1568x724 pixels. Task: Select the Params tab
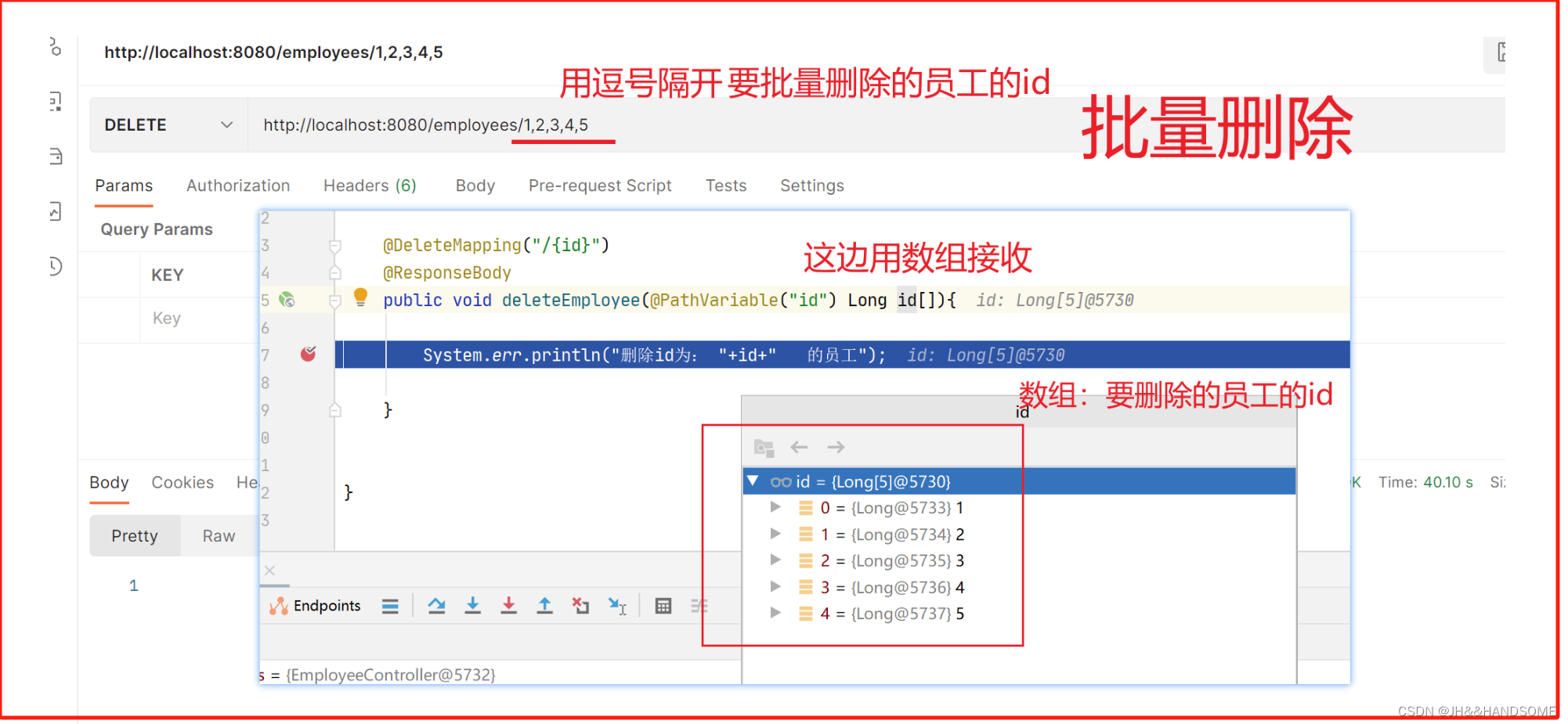tap(124, 186)
